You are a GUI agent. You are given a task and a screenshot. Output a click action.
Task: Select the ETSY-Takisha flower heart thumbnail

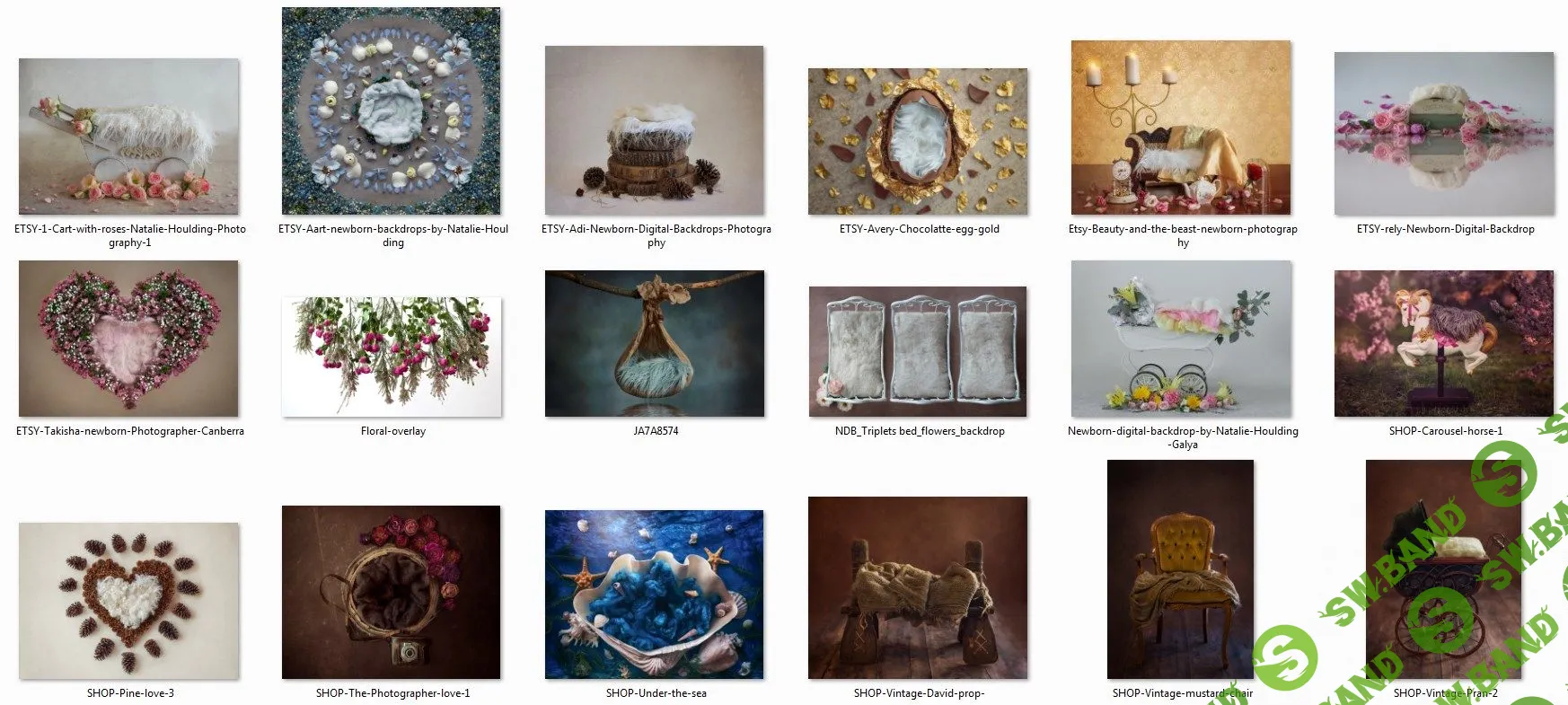[128, 339]
